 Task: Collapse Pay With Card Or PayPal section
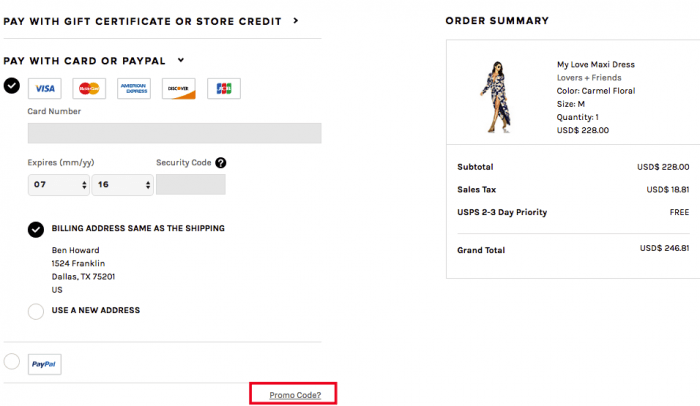coord(181,61)
